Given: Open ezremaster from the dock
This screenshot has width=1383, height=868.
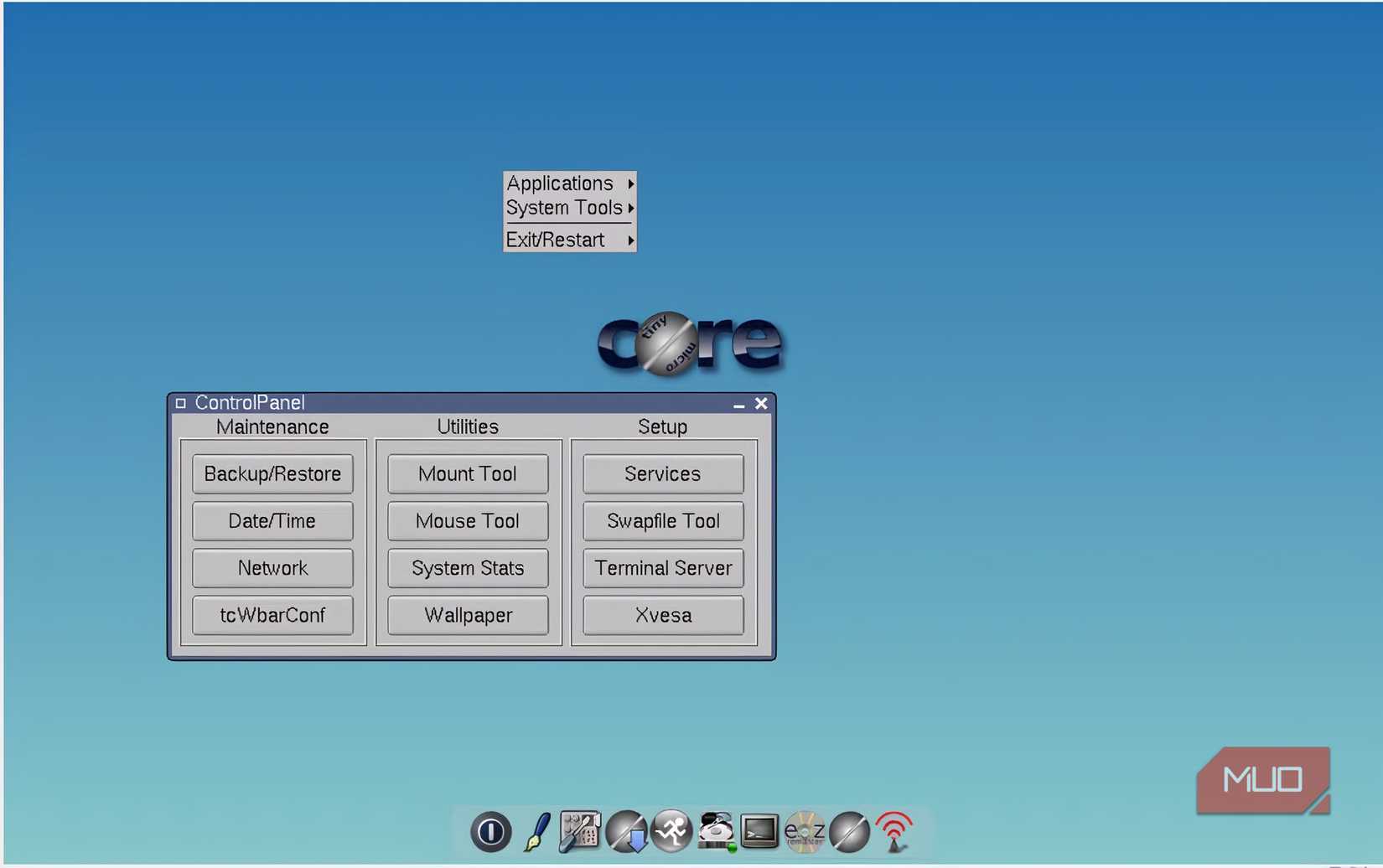Looking at the screenshot, I should pyautogui.click(x=803, y=831).
